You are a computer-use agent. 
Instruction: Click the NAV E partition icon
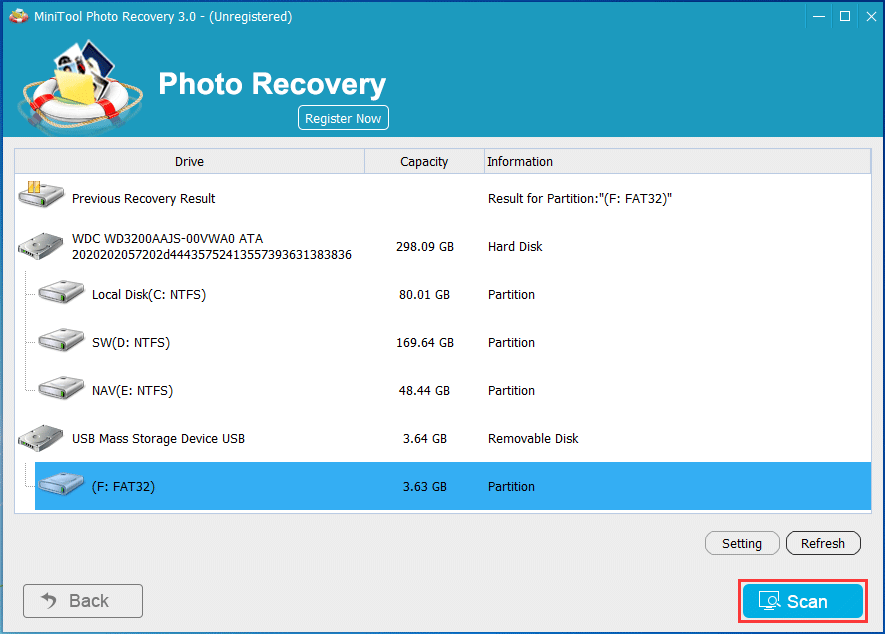61,390
